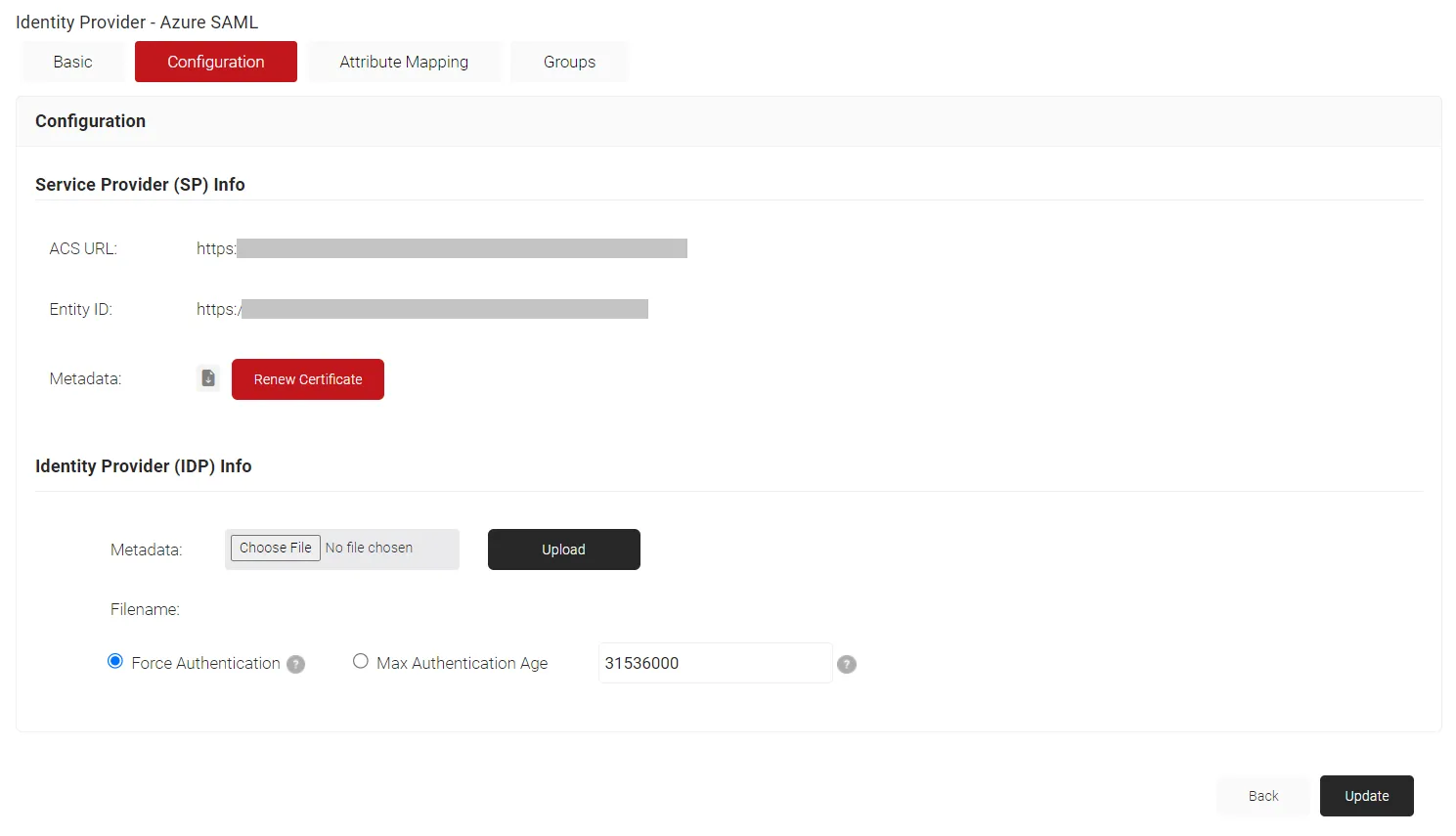Switch to the Basic tab
1456x836 pixels.
[73, 62]
